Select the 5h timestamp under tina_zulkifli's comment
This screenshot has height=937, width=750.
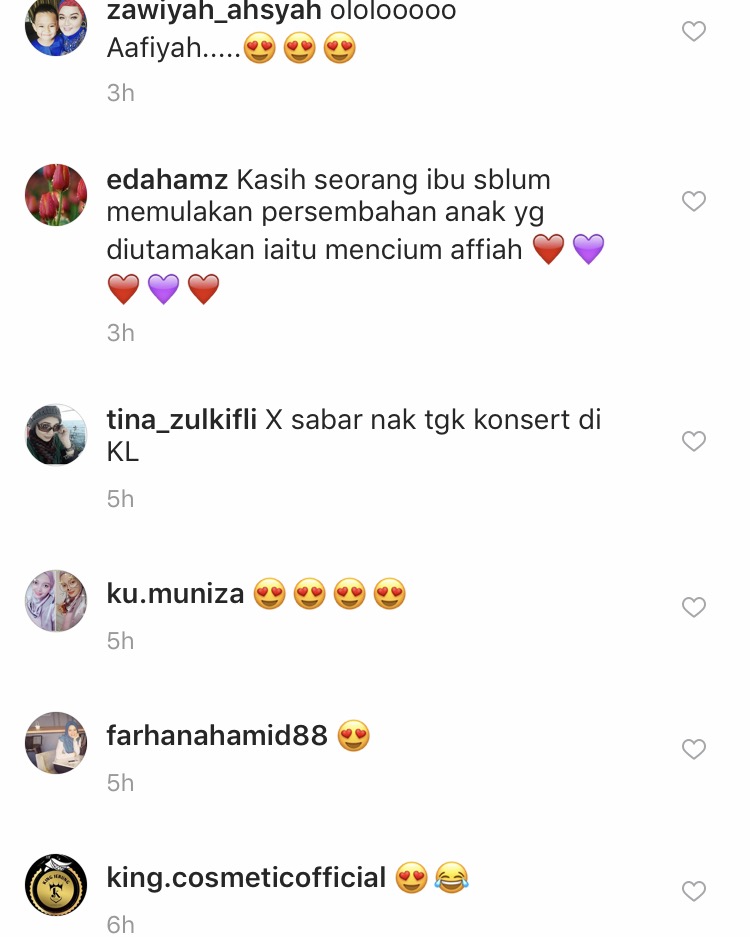click(x=120, y=499)
